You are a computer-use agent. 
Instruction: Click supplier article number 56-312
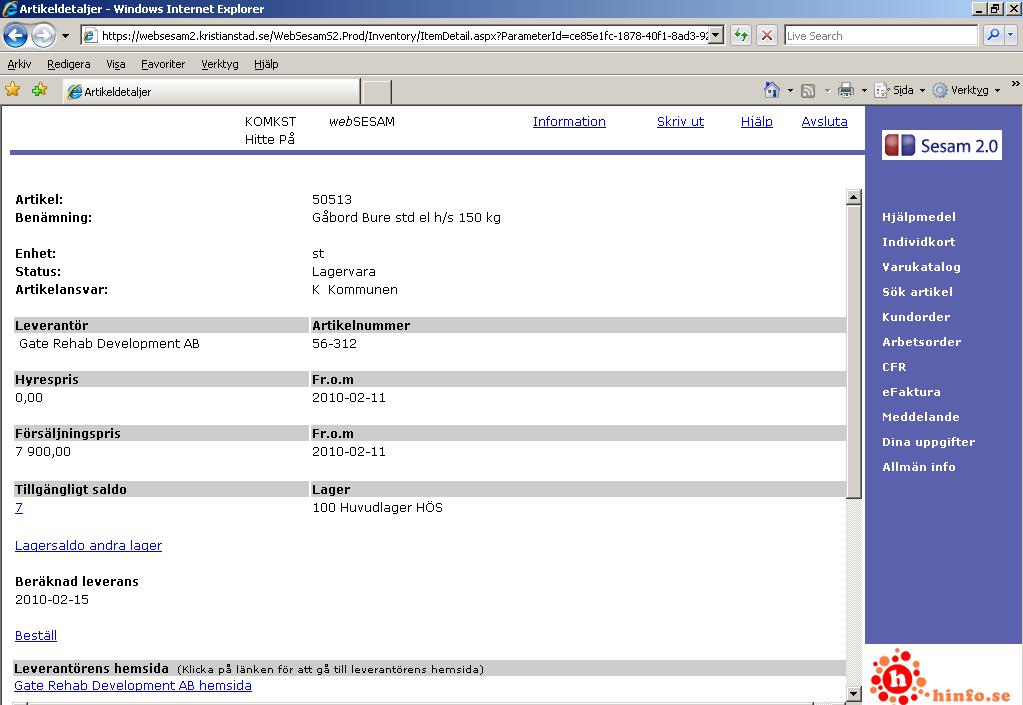pos(334,344)
